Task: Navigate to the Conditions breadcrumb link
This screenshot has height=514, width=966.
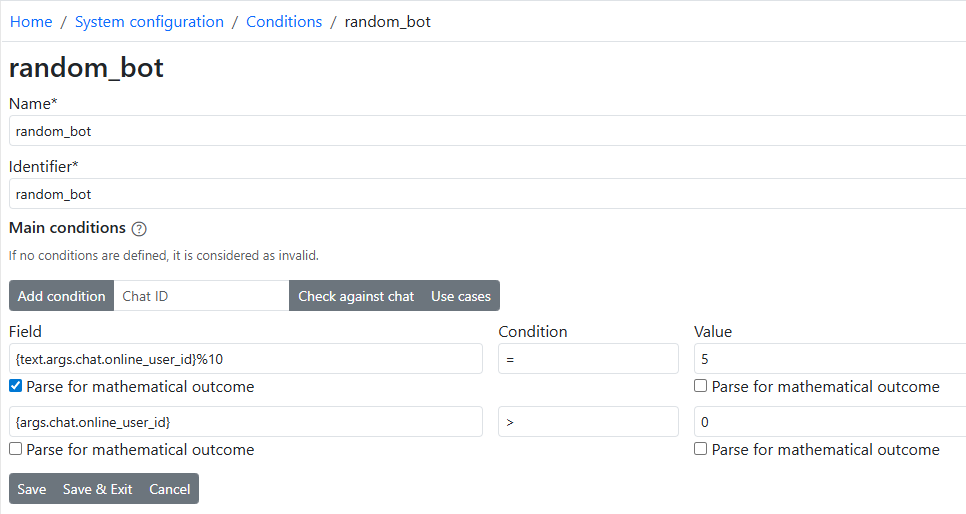Action: (x=284, y=21)
